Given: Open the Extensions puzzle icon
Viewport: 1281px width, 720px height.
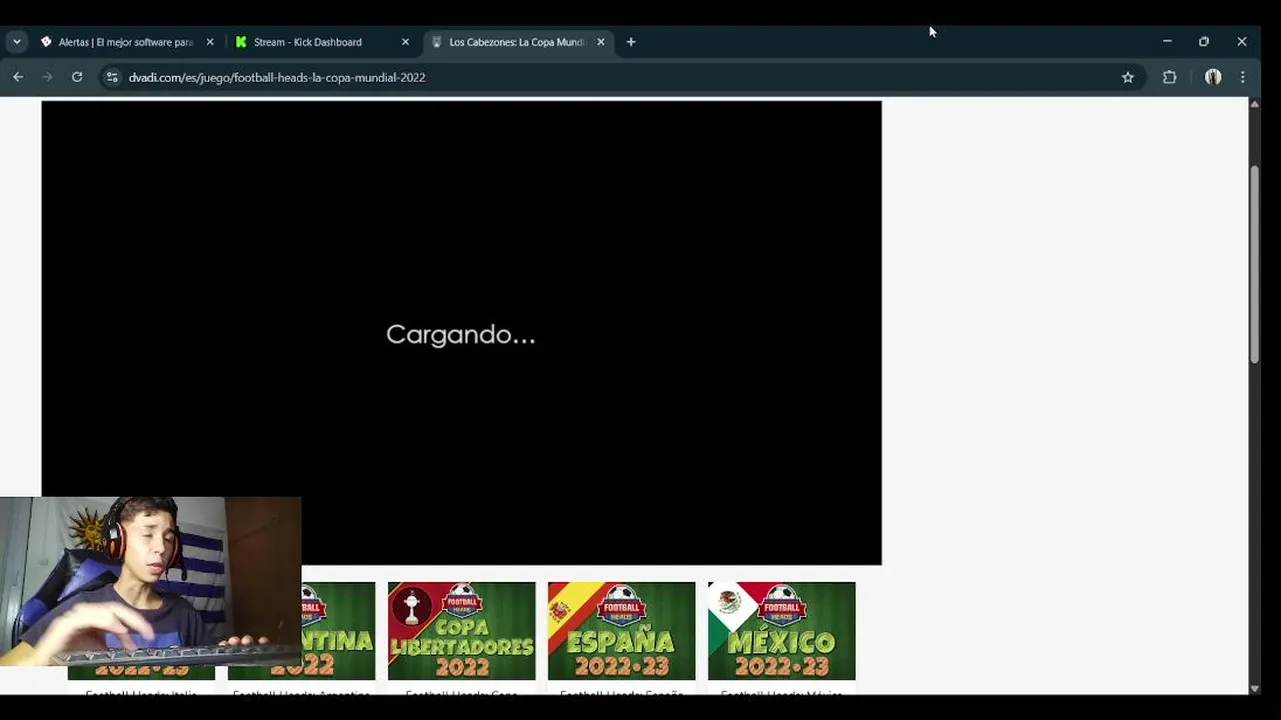Looking at the screenshot, I should [x=1169, y=77].
